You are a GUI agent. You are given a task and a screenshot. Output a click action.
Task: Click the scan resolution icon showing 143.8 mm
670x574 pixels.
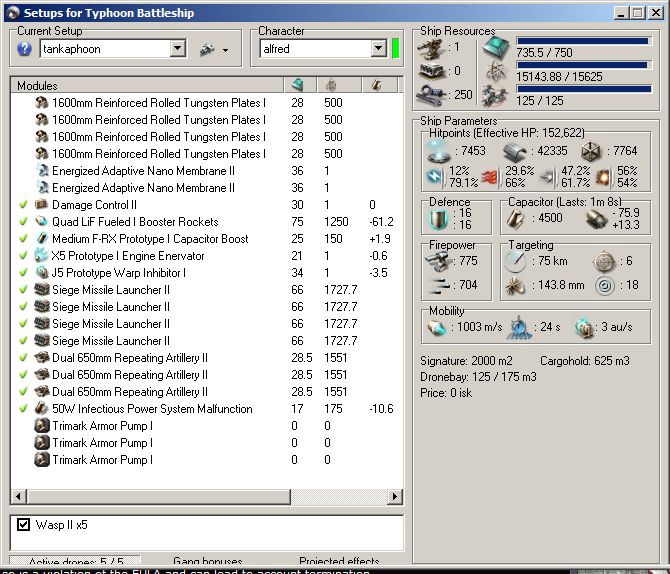515,286
